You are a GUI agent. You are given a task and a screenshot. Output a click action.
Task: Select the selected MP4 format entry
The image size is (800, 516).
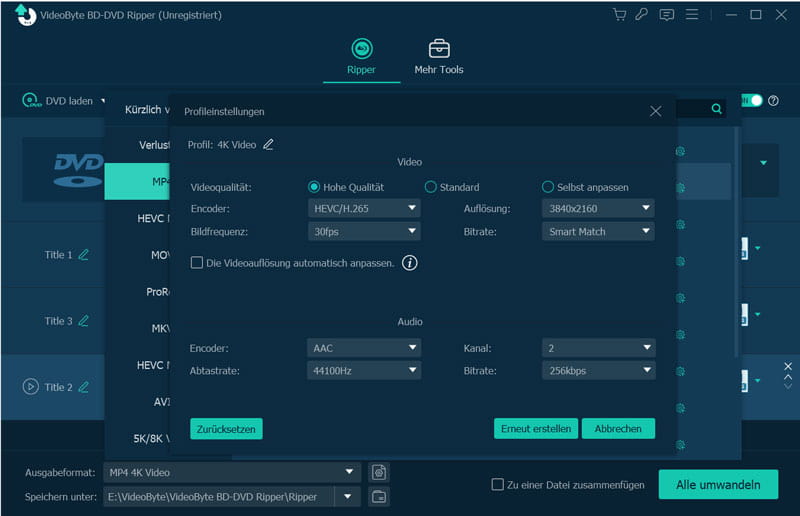point(137,181)
